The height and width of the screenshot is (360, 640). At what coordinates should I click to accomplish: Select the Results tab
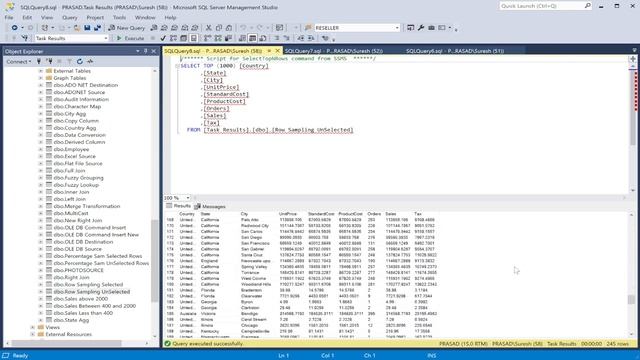tap(178, 206)
